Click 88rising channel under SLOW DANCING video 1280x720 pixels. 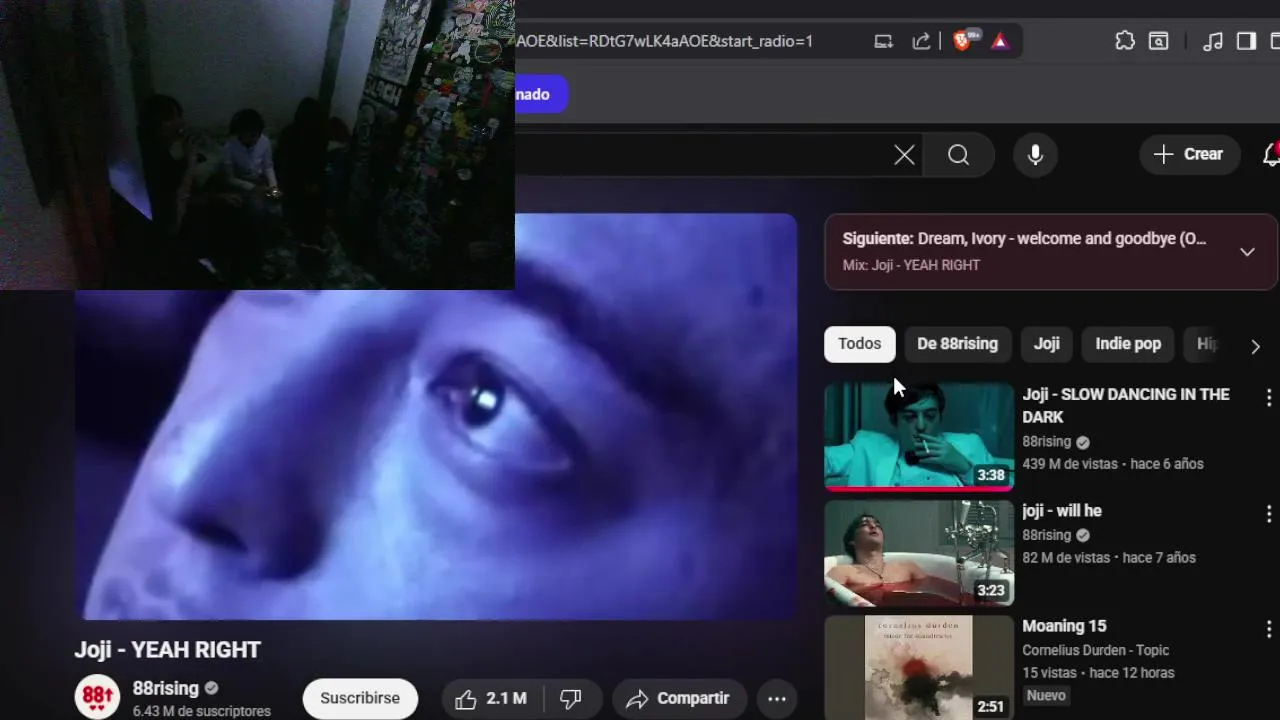pos(1046,441)
